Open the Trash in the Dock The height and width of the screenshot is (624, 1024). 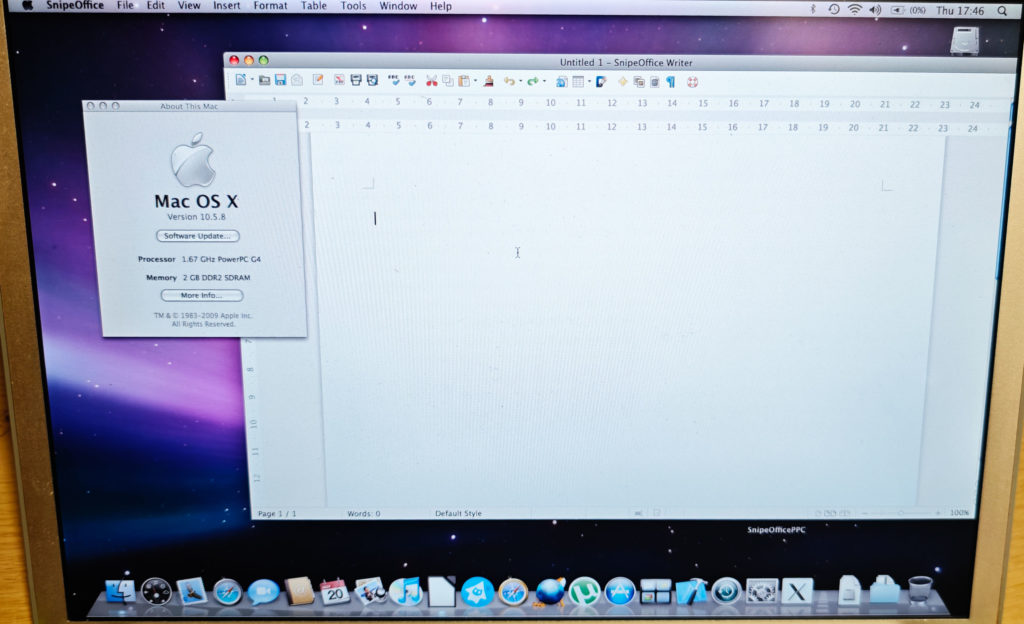click(919, 590)
